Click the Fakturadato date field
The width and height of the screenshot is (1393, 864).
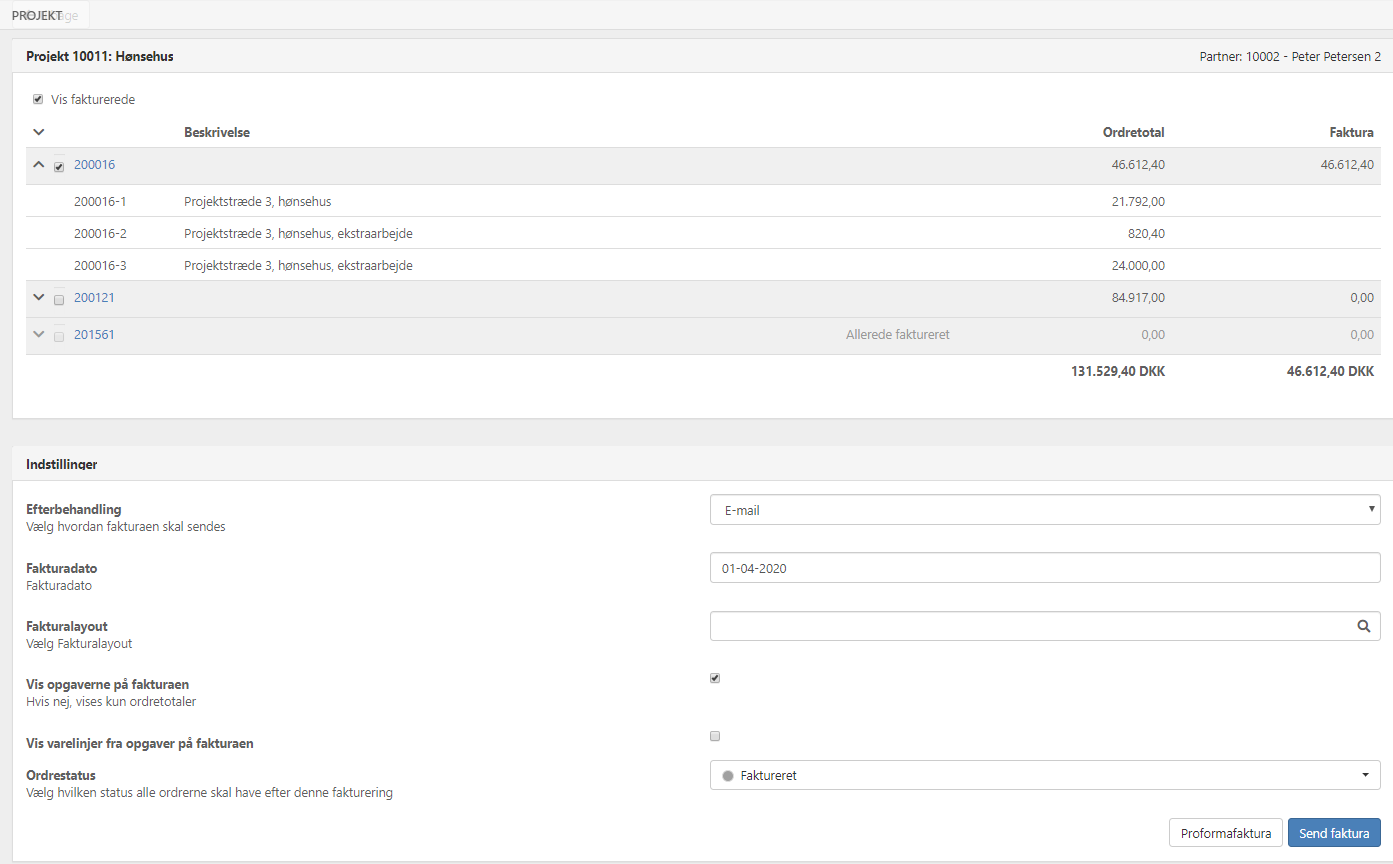coord(1044,568)
